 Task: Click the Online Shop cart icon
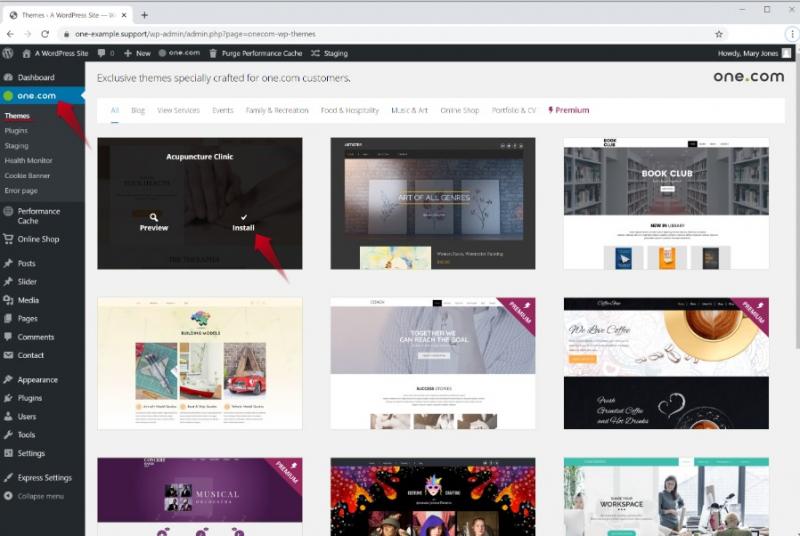tap(8, 239)
